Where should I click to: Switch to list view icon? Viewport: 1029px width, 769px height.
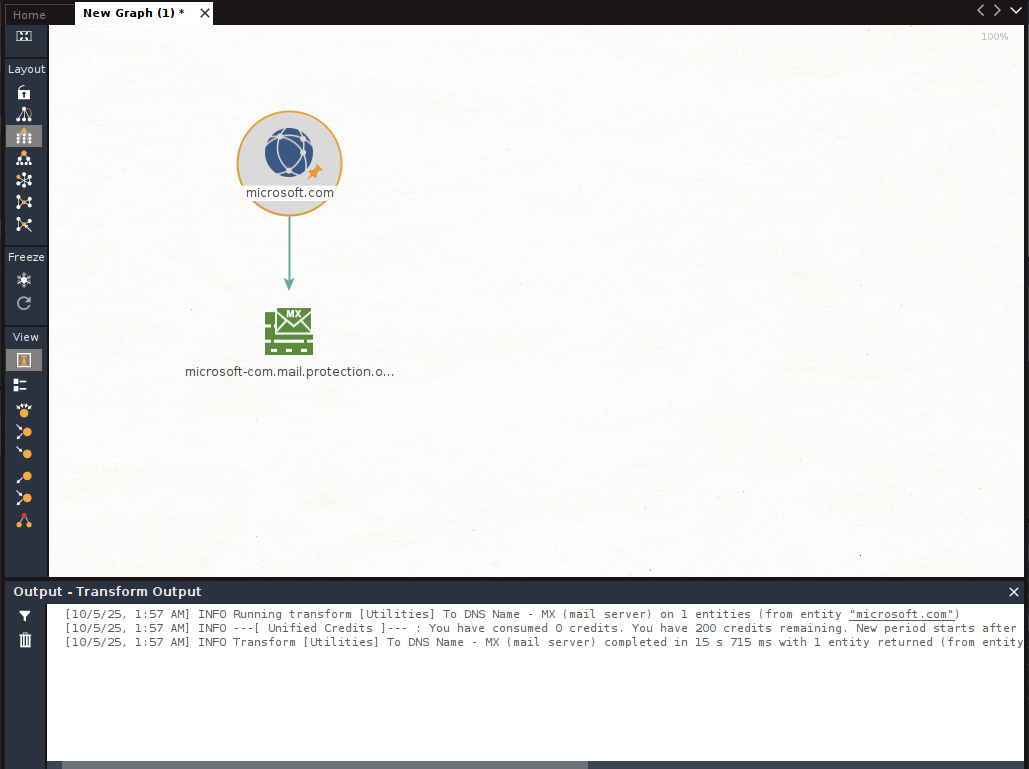click(20, 385)
